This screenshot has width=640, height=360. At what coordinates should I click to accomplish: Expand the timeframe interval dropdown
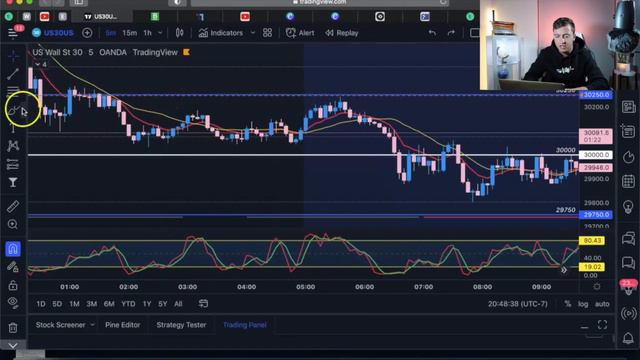point(160,33)
